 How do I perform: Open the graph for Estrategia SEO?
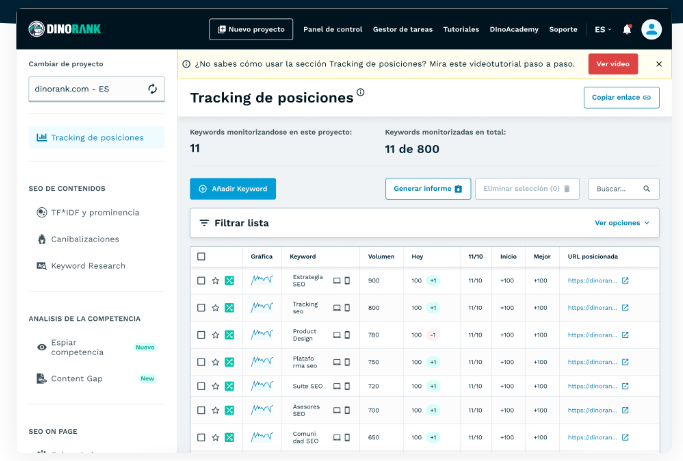(262, 280)
